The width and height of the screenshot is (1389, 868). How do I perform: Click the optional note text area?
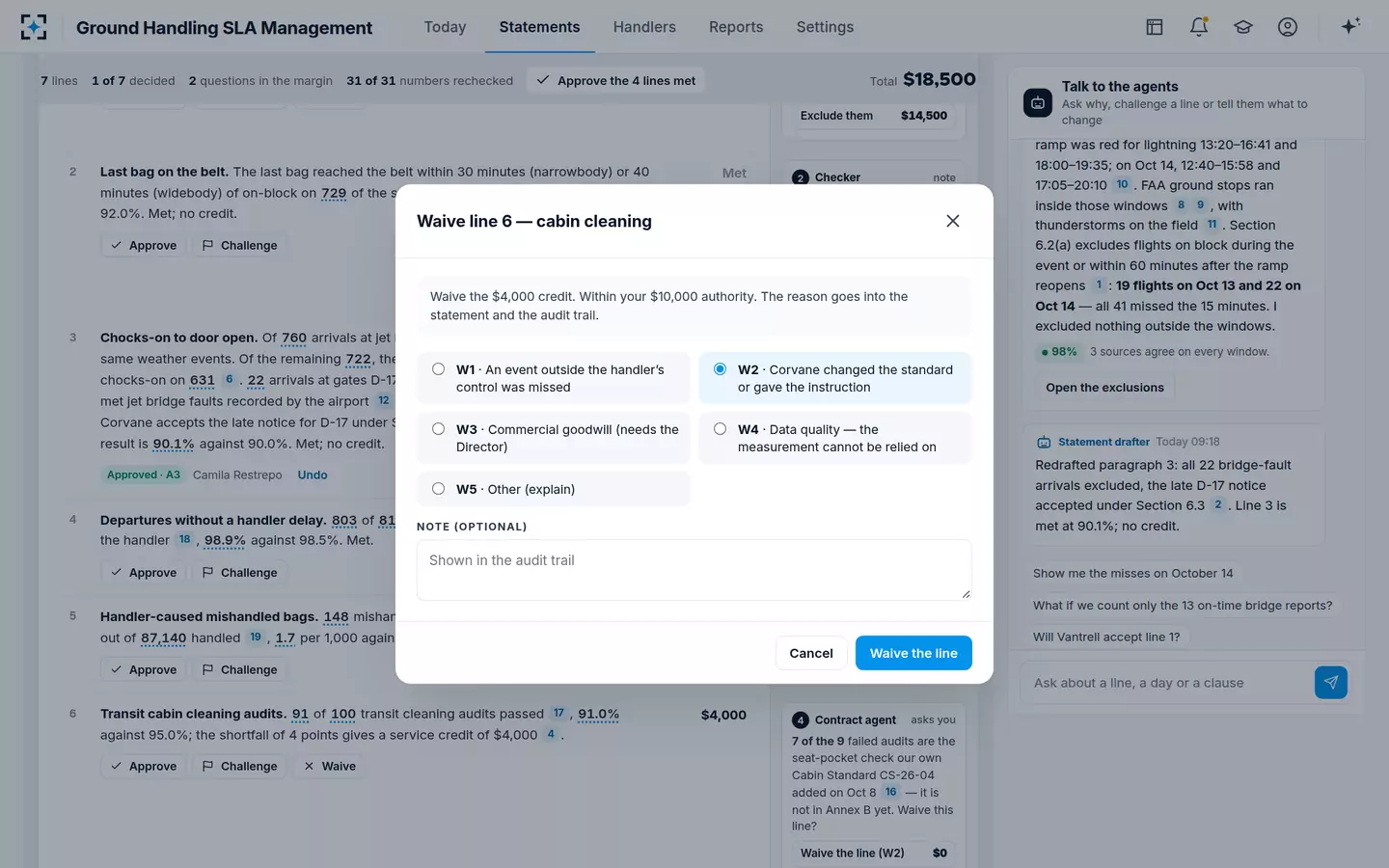click(694, 569)
